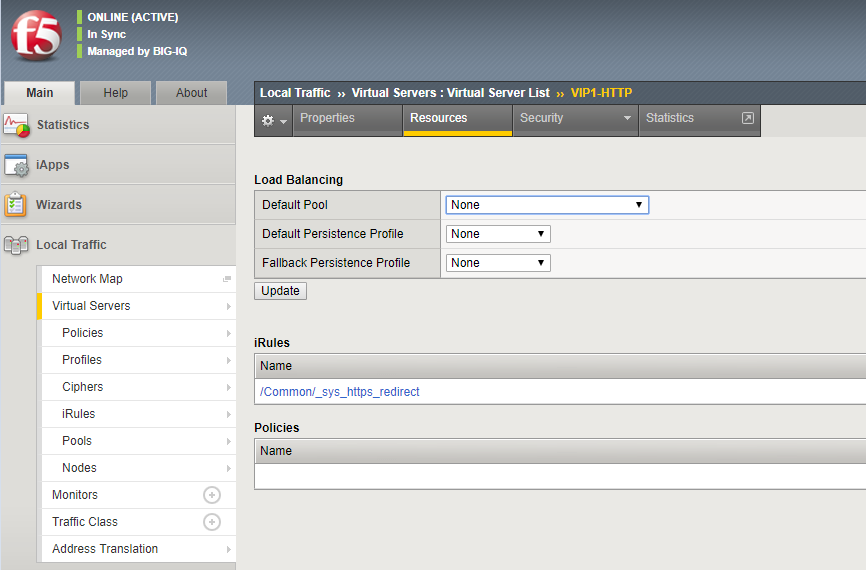Screen dimensions: 866x570
Task: Click the Update button
Action: (x=281, y=291)
